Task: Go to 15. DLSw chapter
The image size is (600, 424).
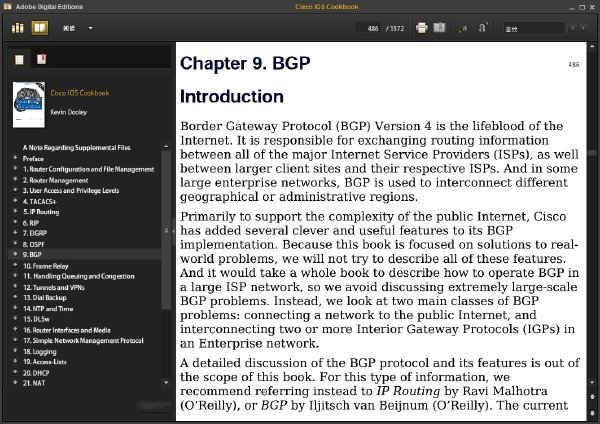Action: click(36, 319)
